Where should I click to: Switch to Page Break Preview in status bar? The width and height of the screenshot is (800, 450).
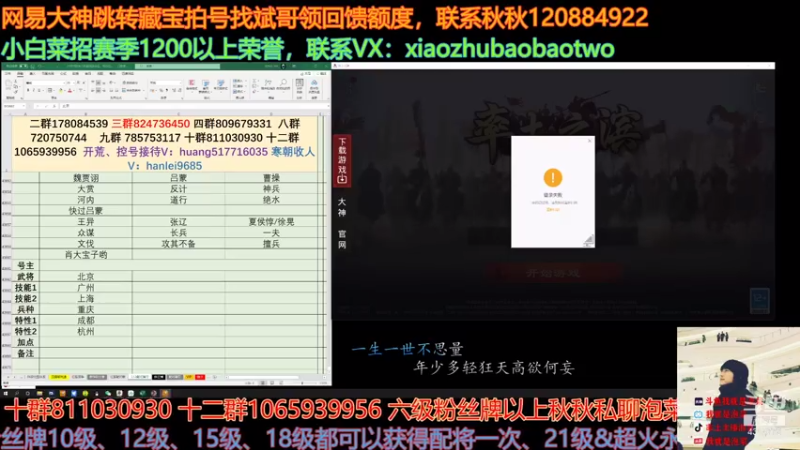click(281, 383)
